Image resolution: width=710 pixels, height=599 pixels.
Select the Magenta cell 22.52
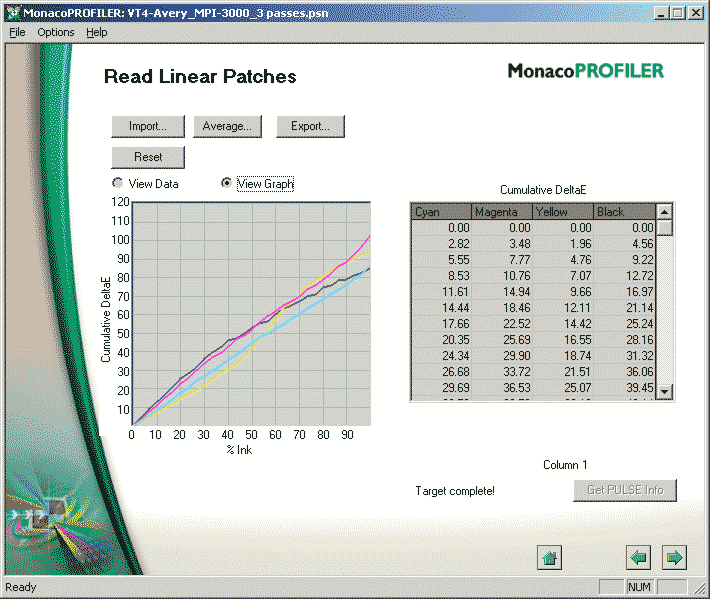[502, 324]
